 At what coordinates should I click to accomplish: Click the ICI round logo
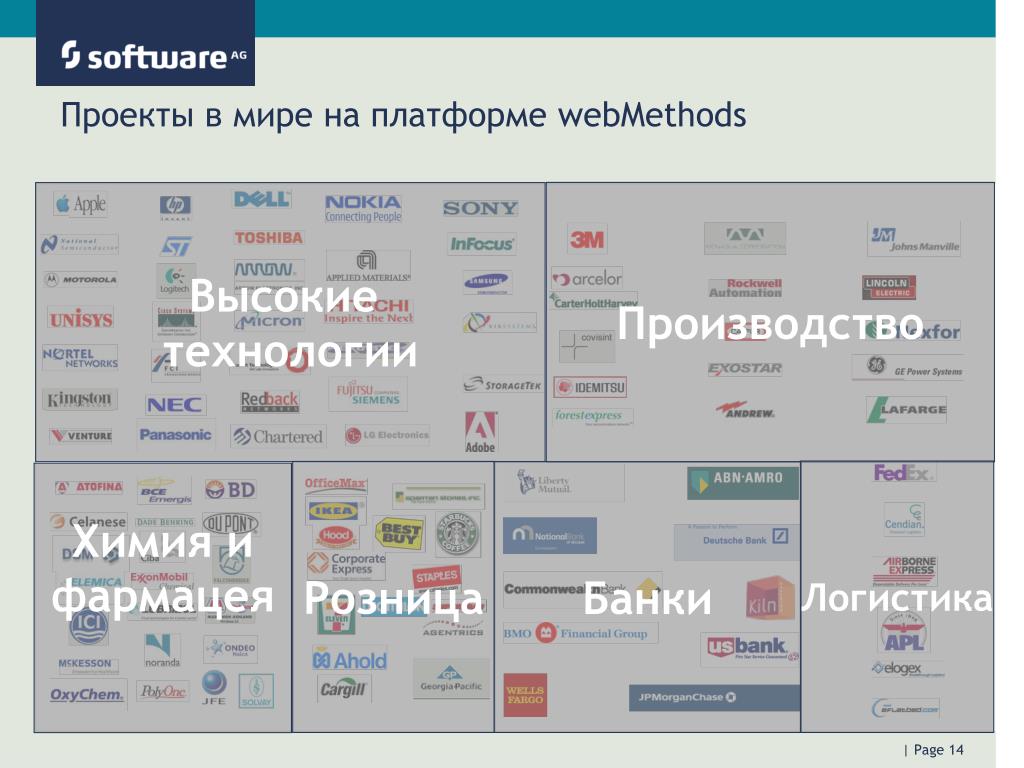88,625
